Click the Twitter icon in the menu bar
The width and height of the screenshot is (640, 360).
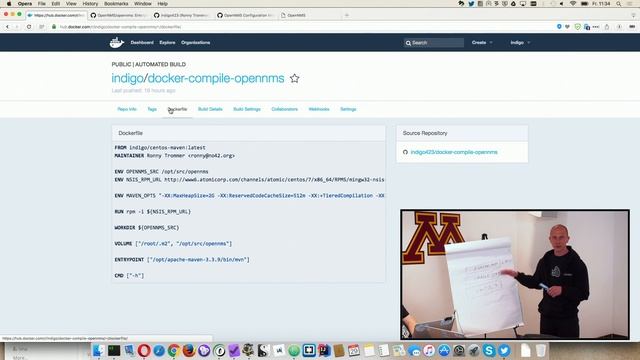tap(471, 4)
